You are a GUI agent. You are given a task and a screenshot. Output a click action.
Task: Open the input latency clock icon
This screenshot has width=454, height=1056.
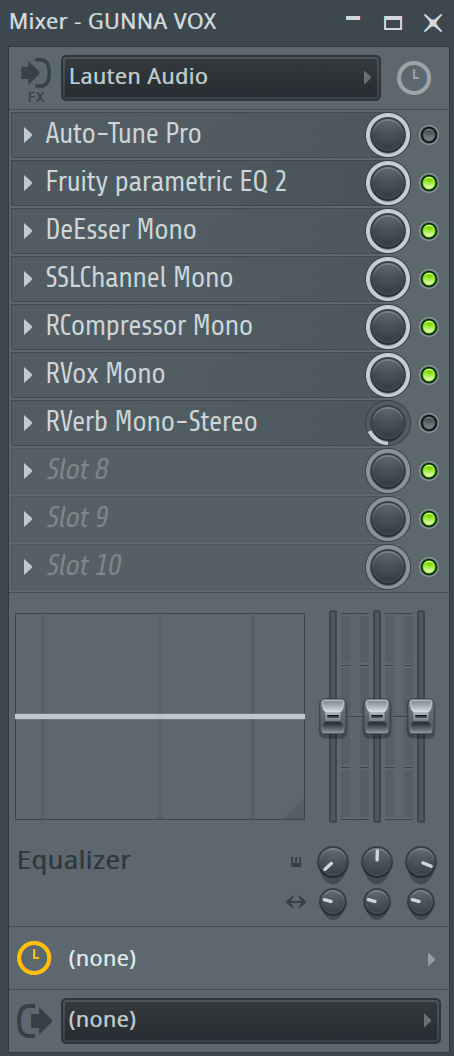pyautogui.click(x=414, y=78)
